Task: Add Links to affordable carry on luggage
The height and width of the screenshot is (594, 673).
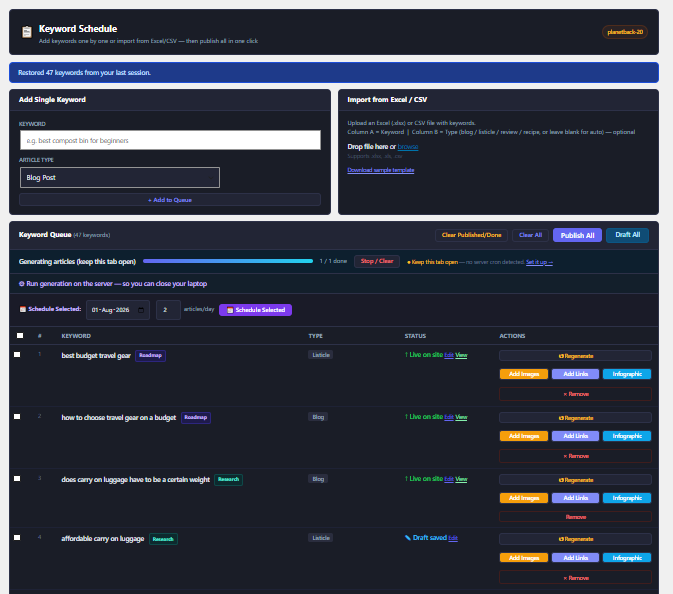Action: (575, 558)
